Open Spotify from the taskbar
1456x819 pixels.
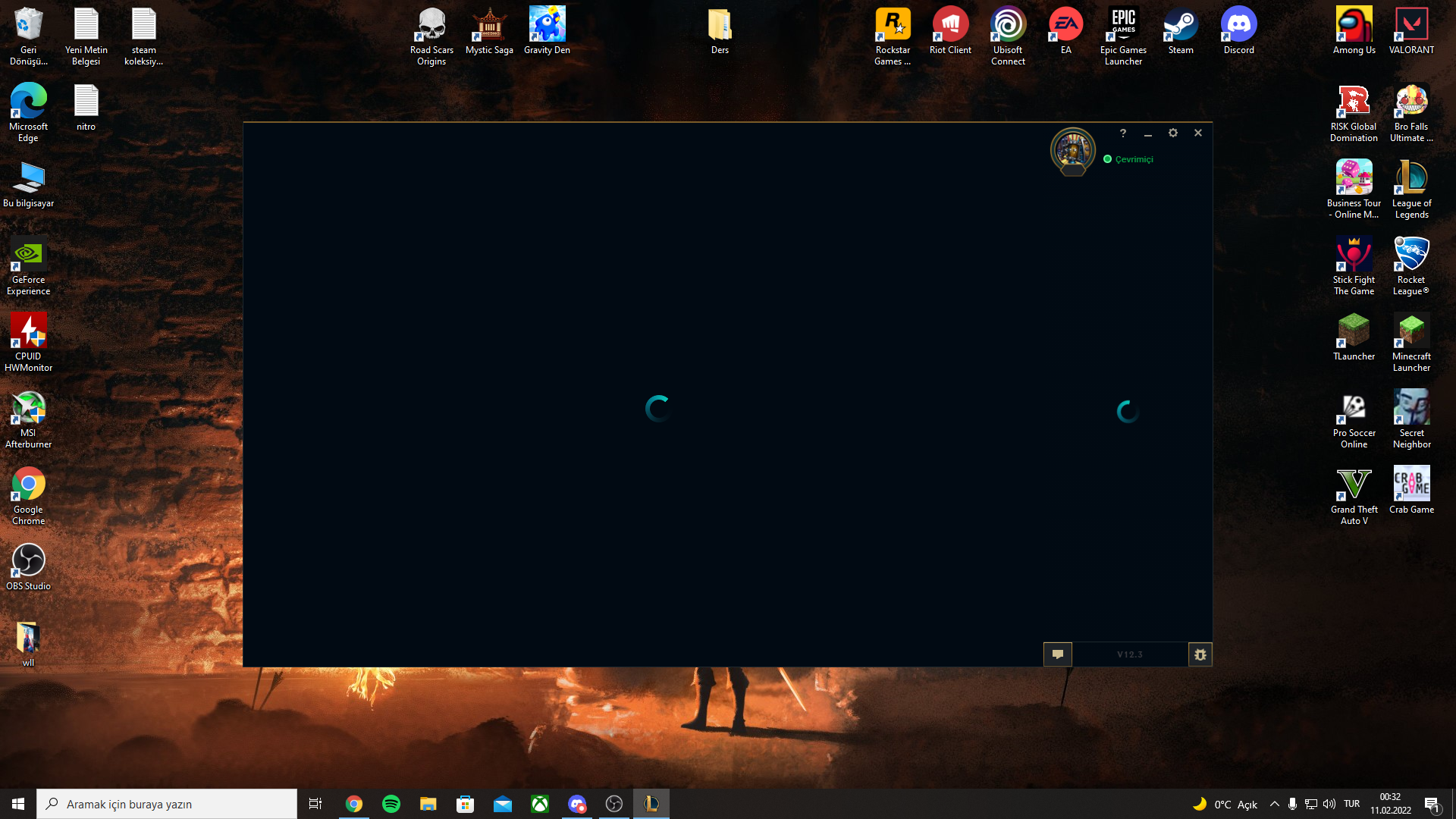coord(391,804)
